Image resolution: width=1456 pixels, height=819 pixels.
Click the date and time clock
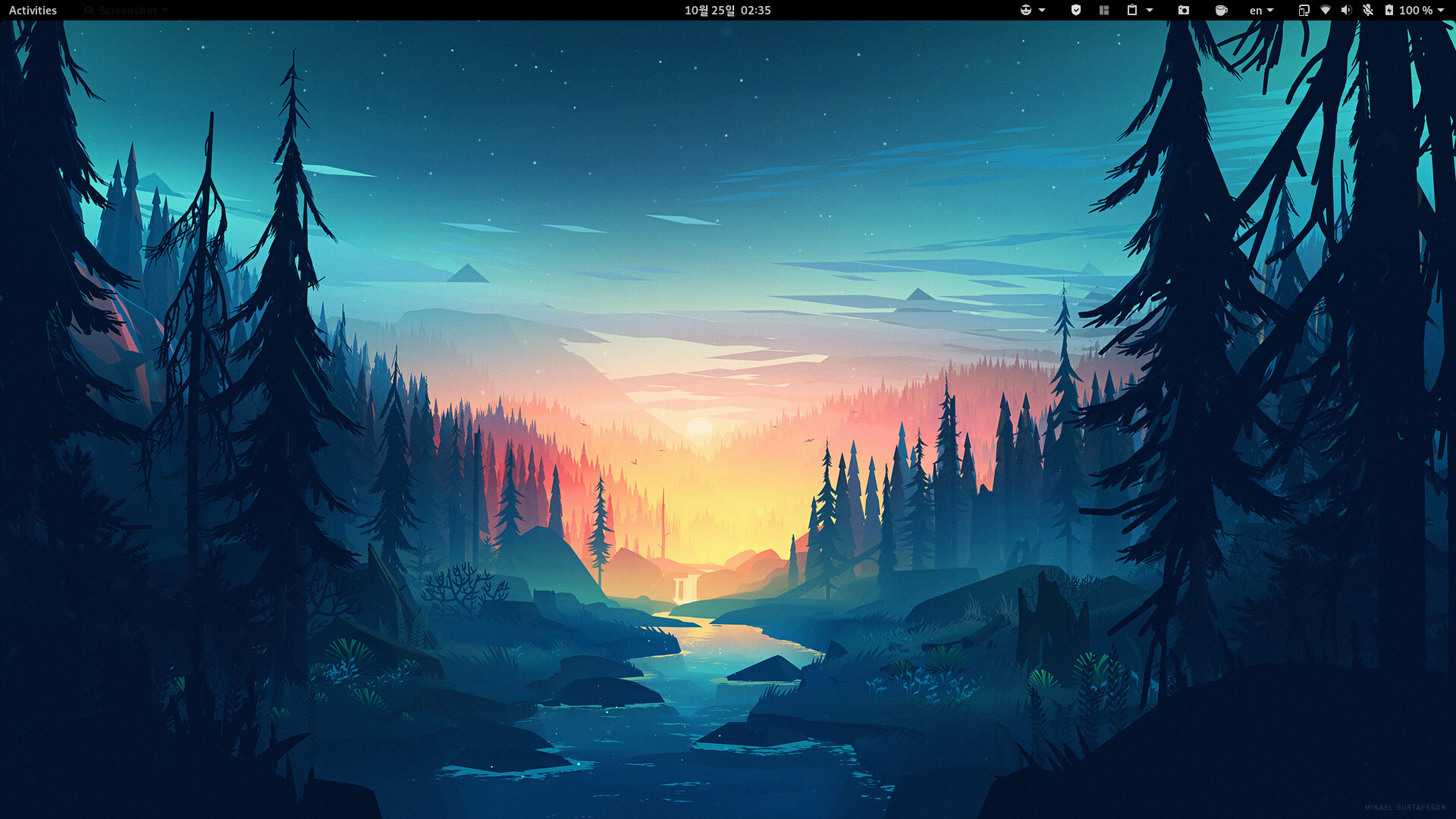727,10
